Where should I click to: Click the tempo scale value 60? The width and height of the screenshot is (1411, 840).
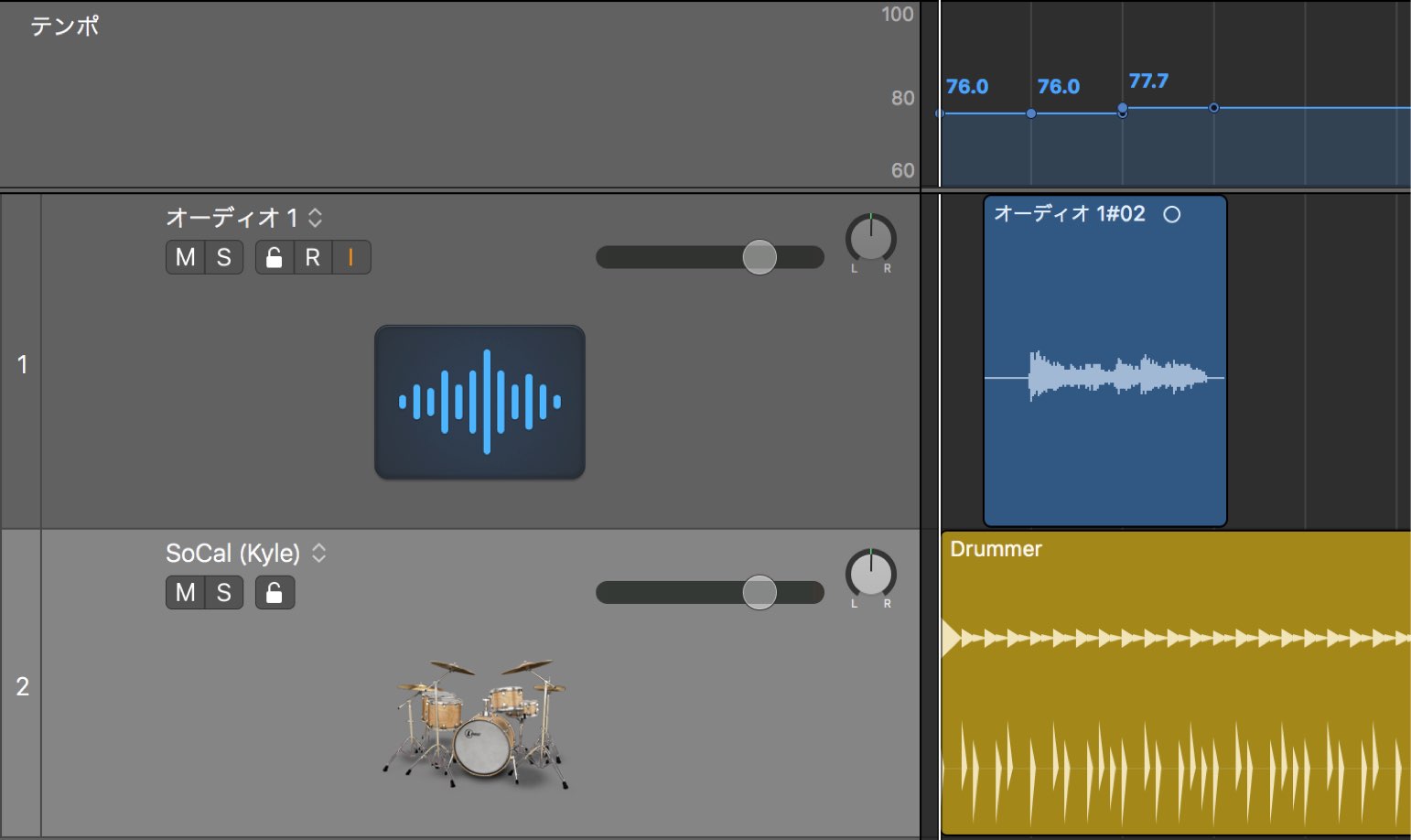click(x=903, y=170)
